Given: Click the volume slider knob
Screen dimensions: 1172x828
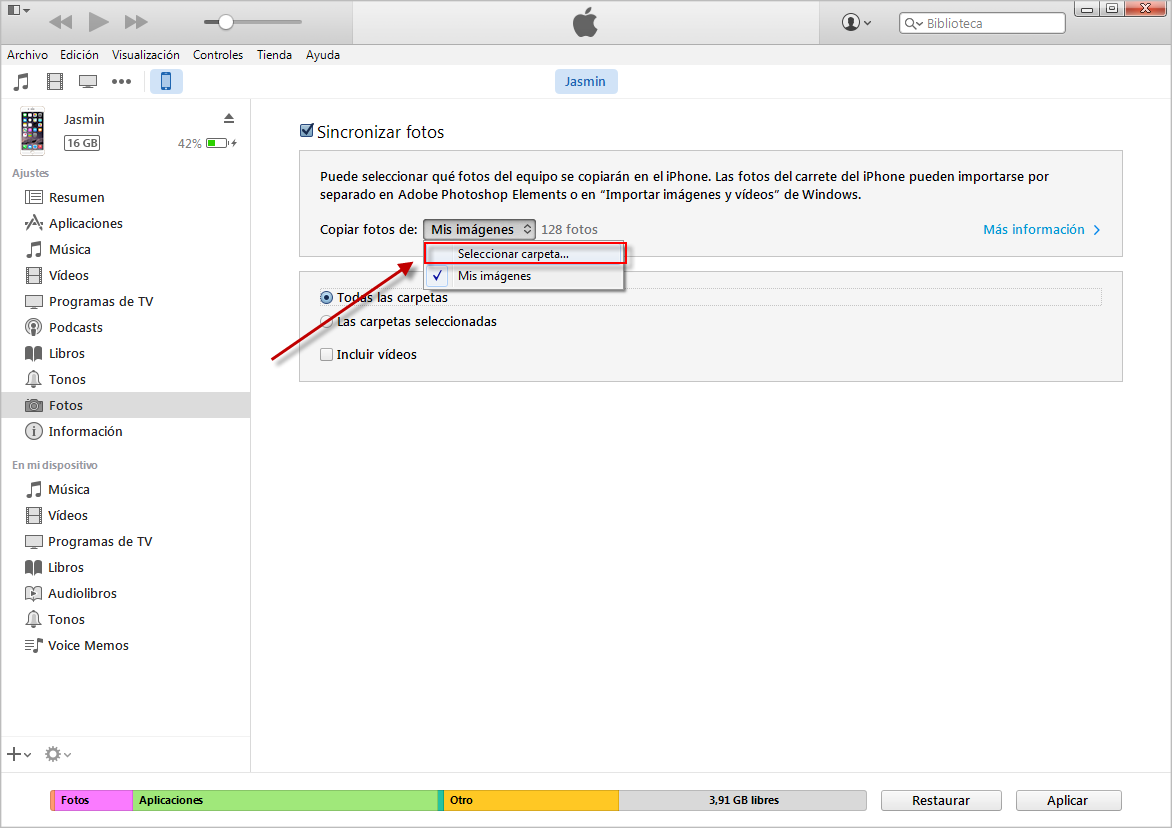Looking at the screenshot, I should tap(226, 22).
